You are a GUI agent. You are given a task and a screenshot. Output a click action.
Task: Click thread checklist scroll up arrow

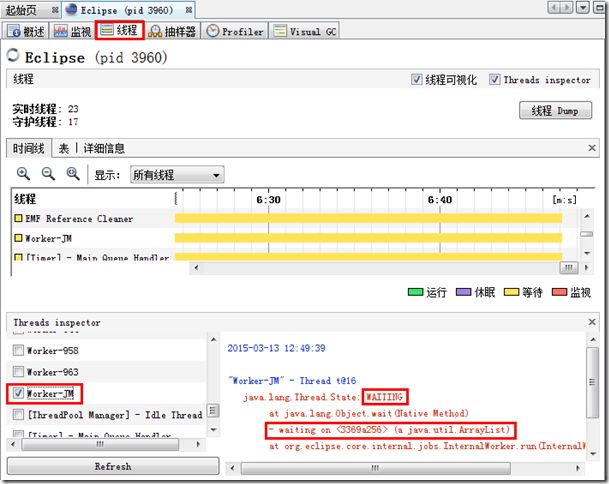click(x=213, y=339)
